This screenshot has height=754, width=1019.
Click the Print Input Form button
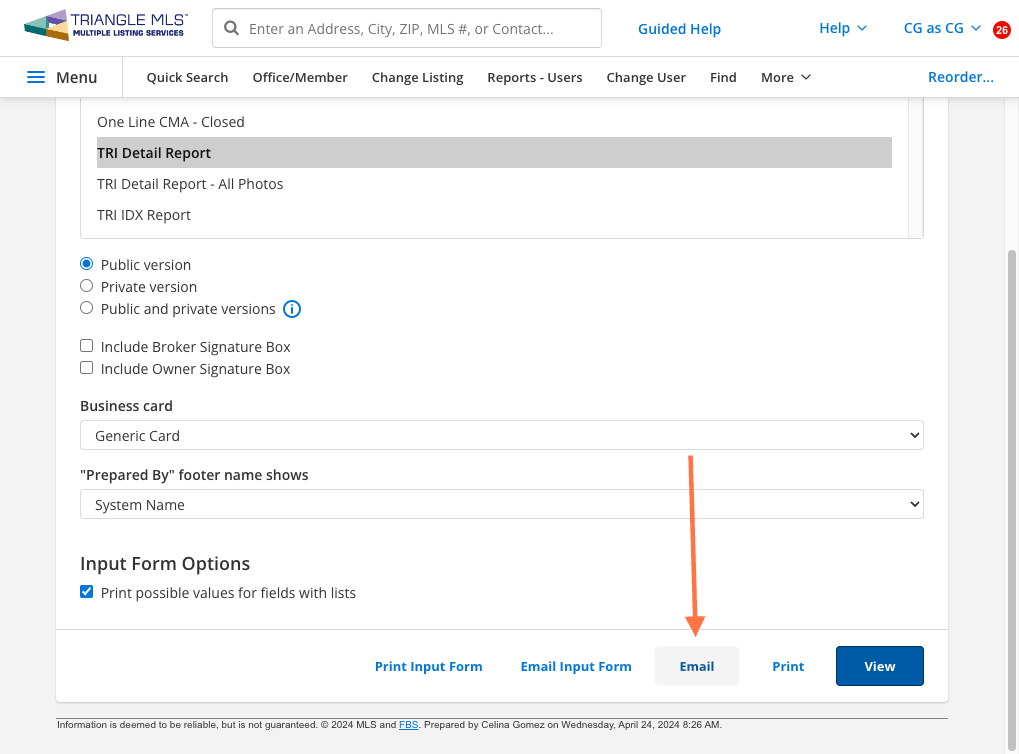pos(428,666)
